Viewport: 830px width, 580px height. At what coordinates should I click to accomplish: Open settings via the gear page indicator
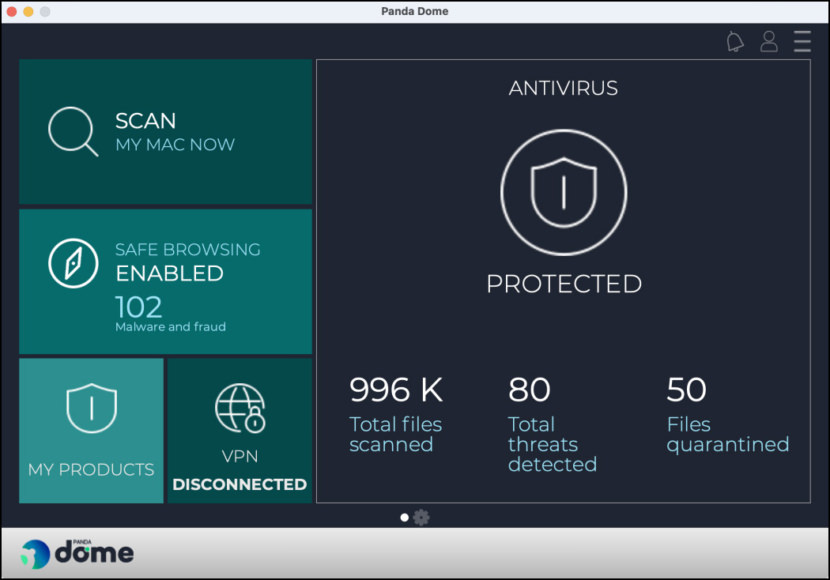pos(421,518)
